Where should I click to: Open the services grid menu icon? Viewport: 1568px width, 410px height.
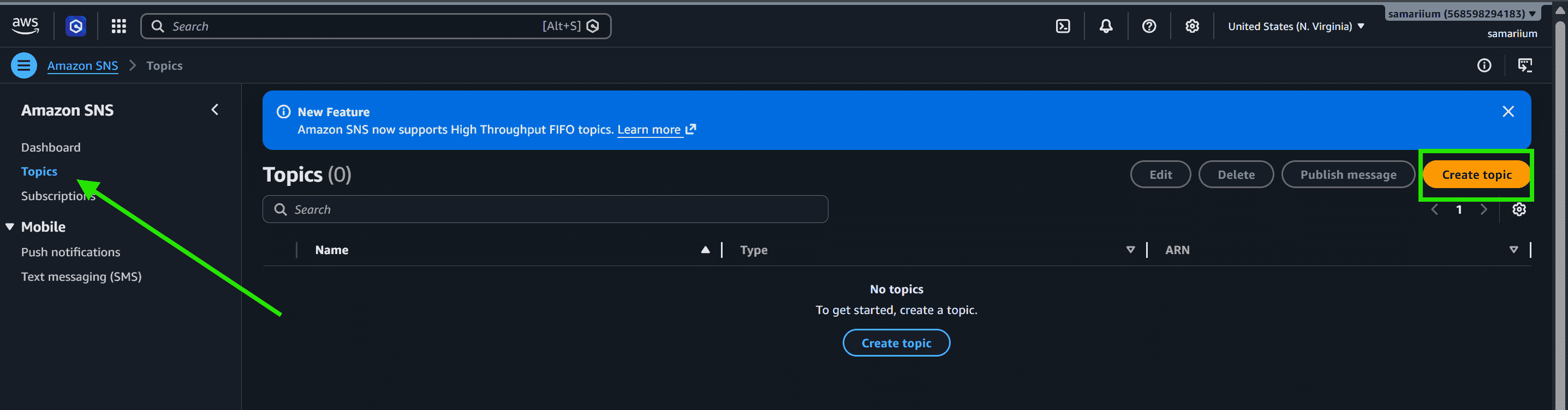(x=118, y=26)
